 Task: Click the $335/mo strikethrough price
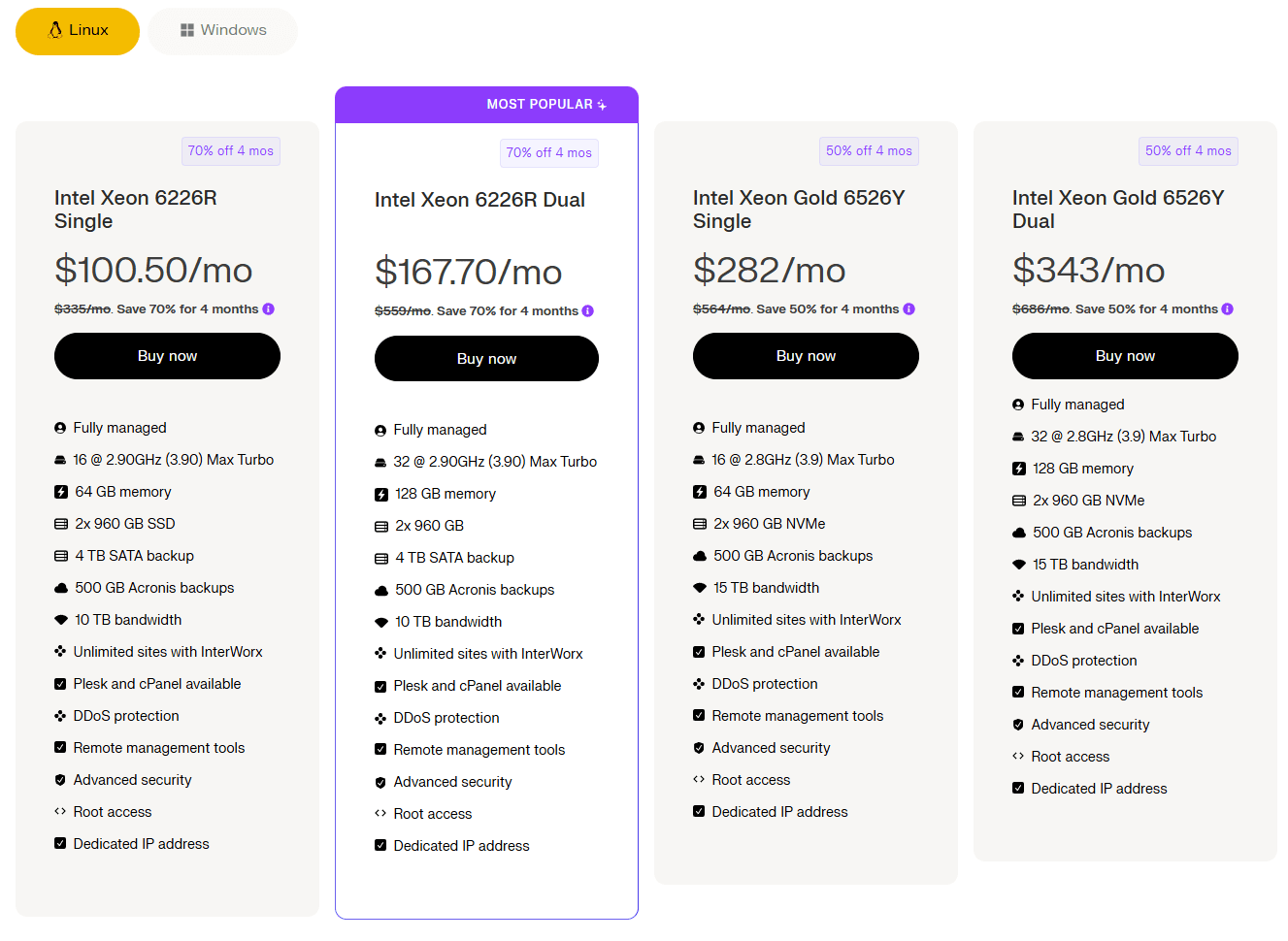pos(83,309)
